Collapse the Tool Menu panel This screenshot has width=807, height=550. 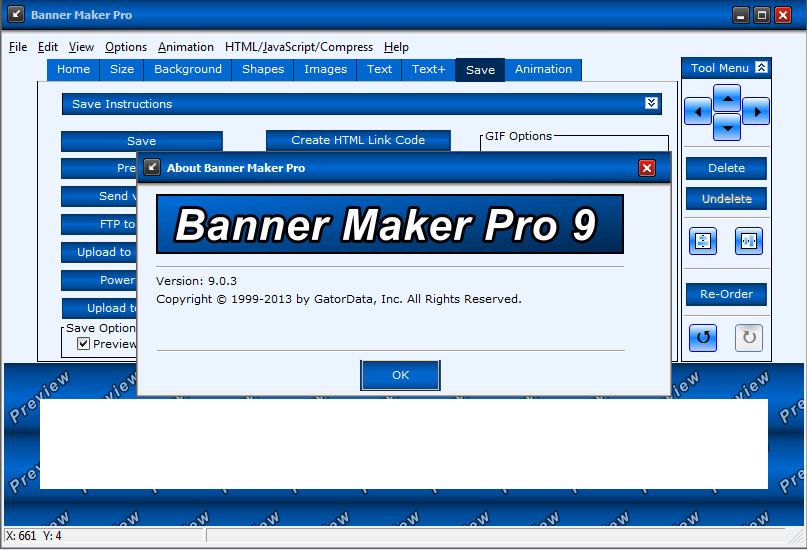pos(761,68)
